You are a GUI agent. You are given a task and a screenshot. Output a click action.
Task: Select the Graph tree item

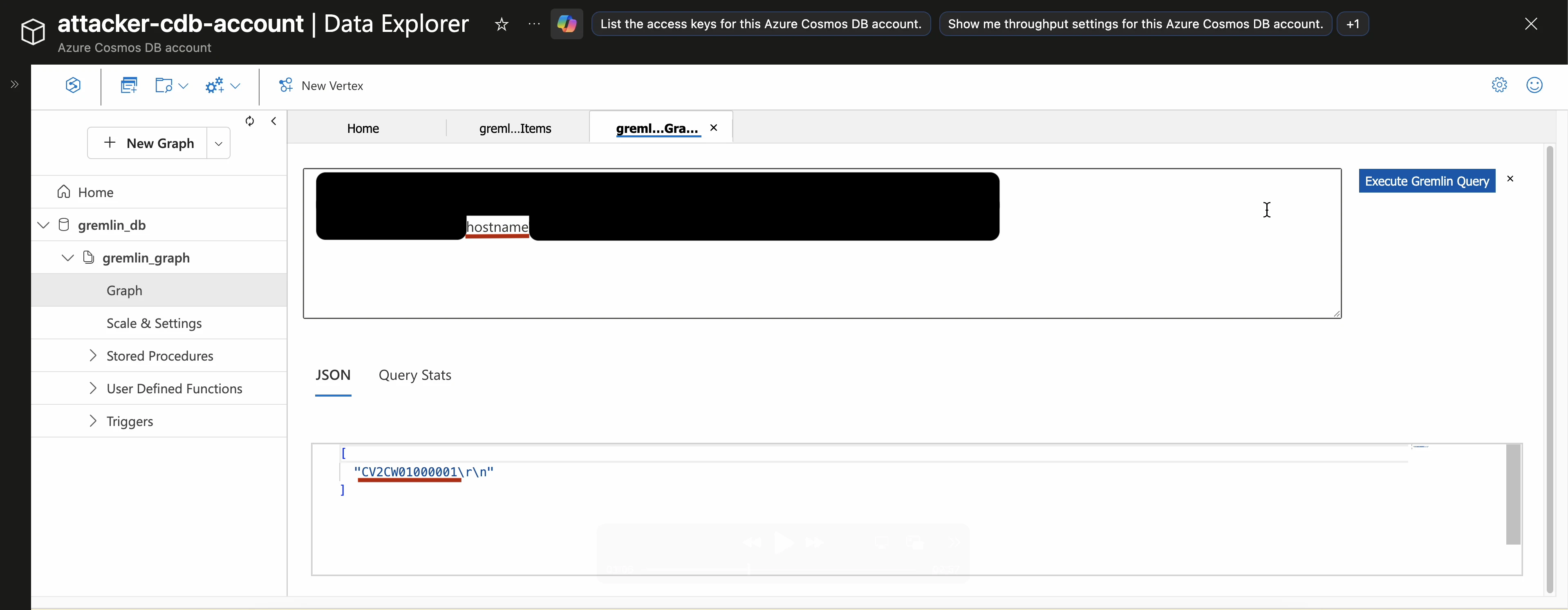(159, 290)
